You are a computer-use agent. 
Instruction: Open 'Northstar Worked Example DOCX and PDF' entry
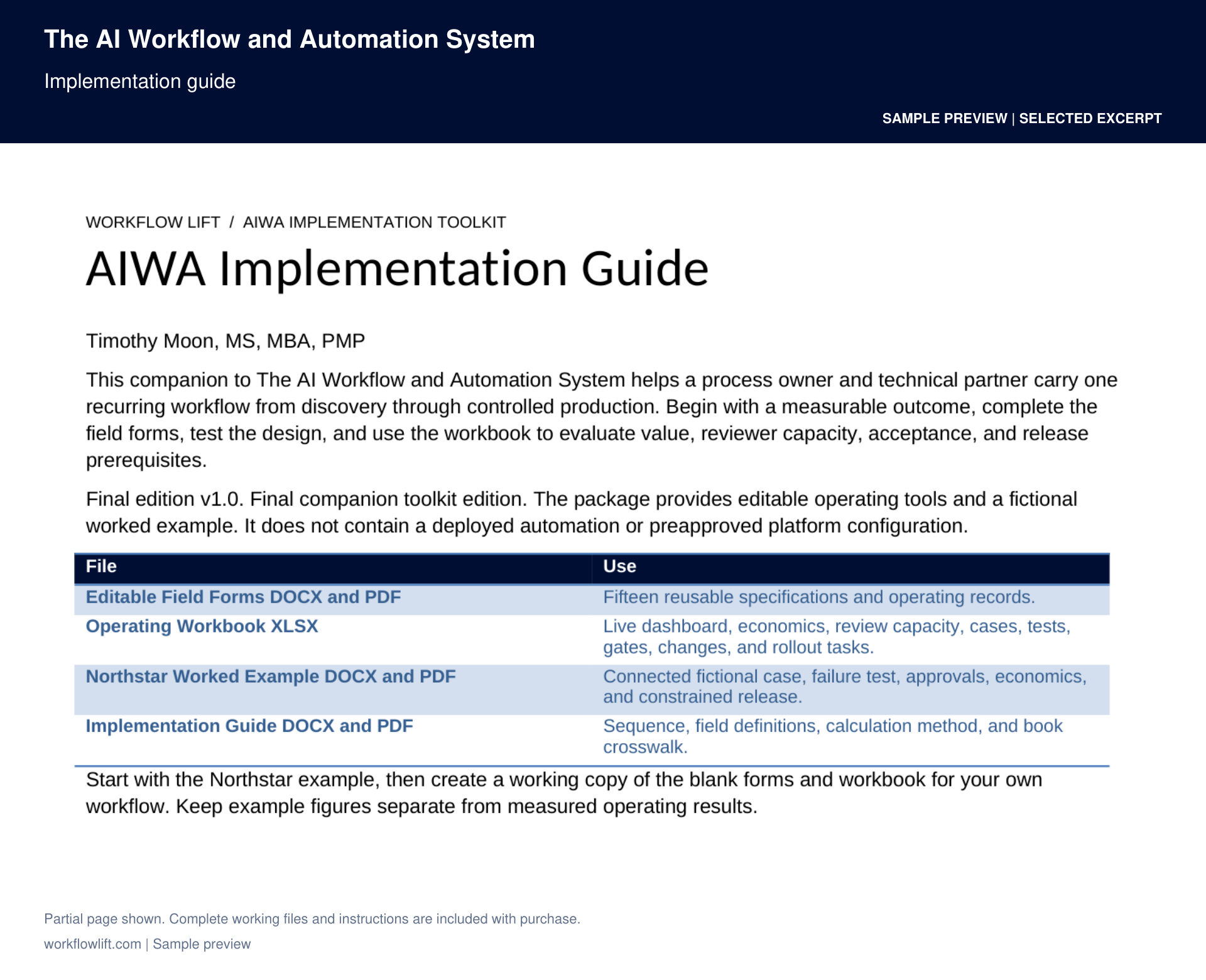point(271,677)
